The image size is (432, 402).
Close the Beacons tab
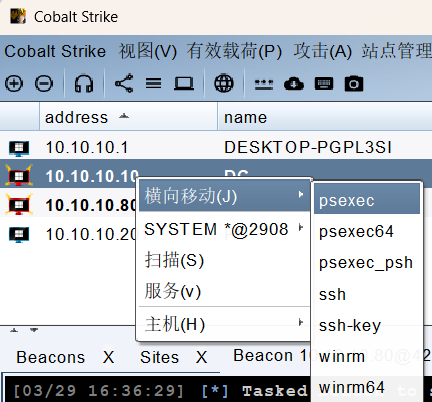[108, 357]
